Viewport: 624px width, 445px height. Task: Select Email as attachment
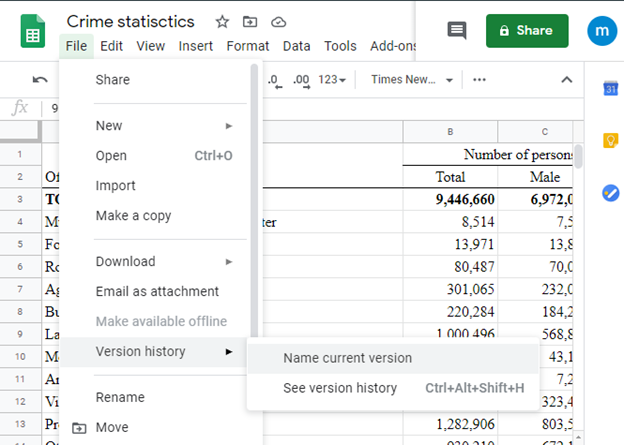pyautogui.click(x=155, y=291)
